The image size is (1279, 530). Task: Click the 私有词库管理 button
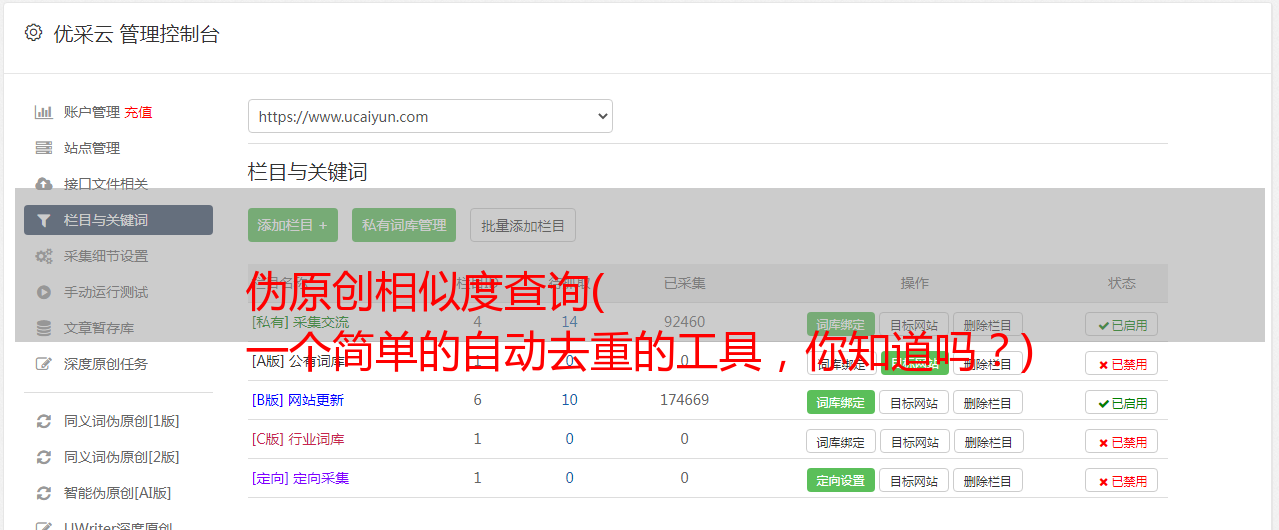[404, 225]
